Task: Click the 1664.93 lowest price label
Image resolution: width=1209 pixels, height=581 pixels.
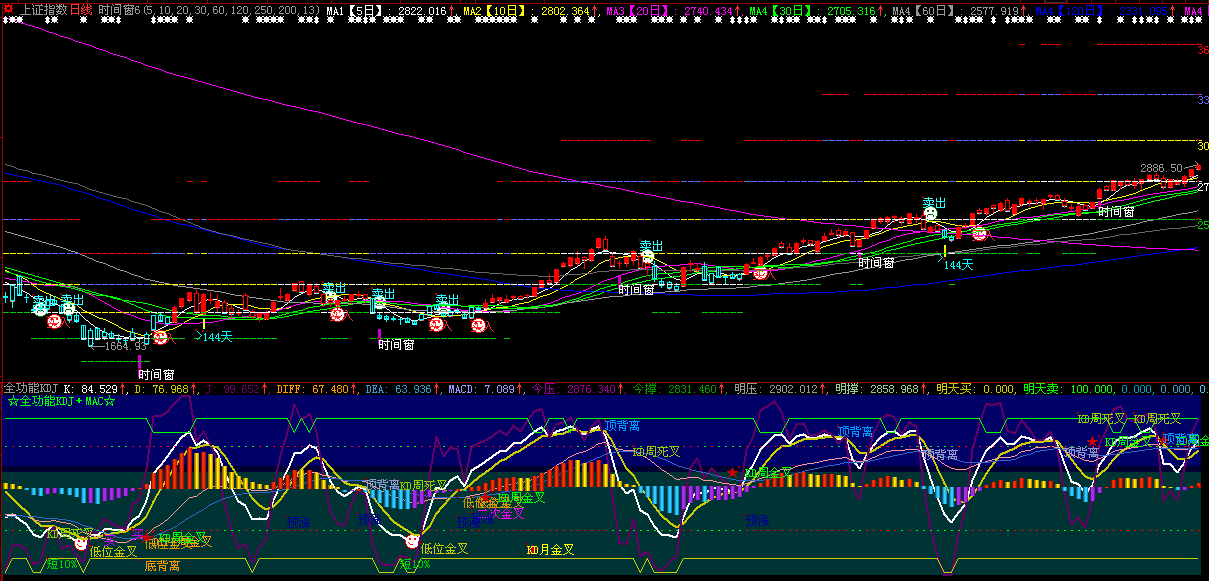Action: point(126,346)
